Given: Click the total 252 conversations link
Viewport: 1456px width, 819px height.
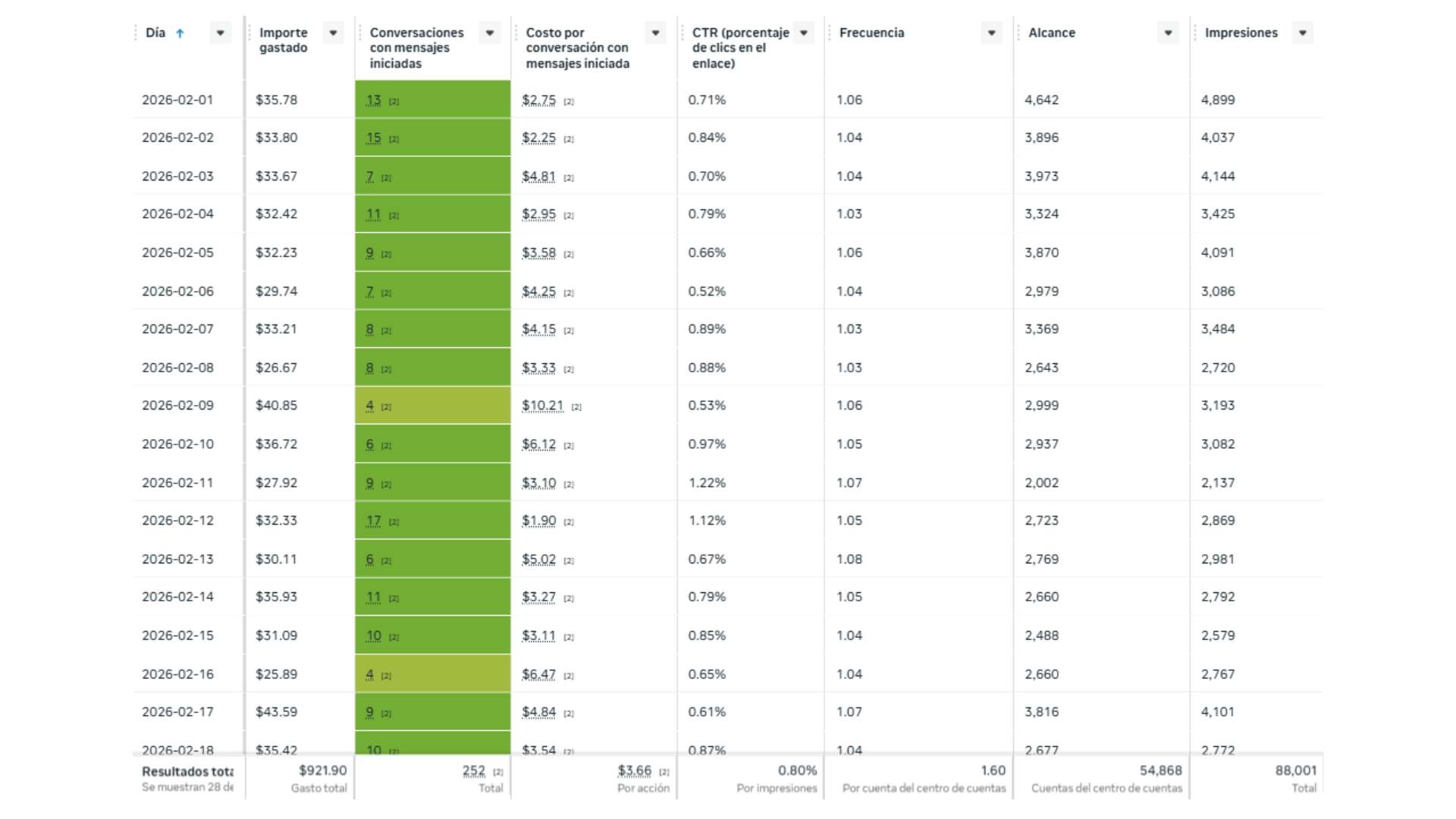Looking at the screenshot, I should pyautogui.click(x=473, y=770).
